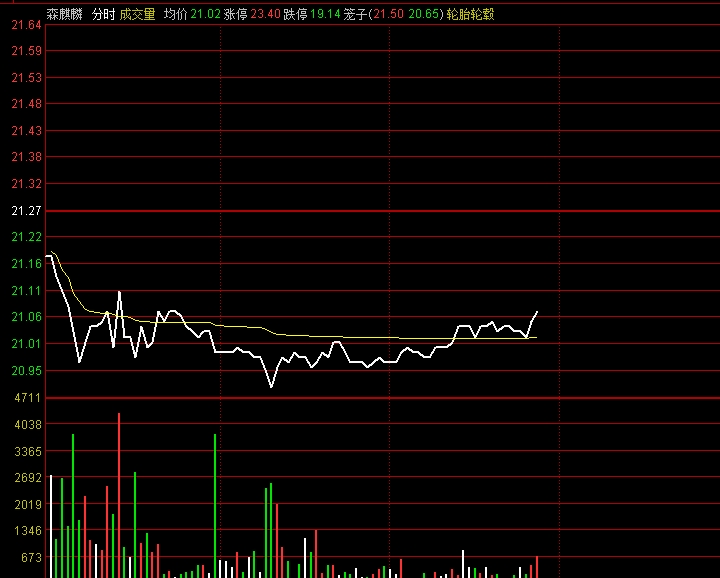Select the 分时 chart label
Image resolution: width=720 pixels, height=578 pixels.
click(103, 14)
